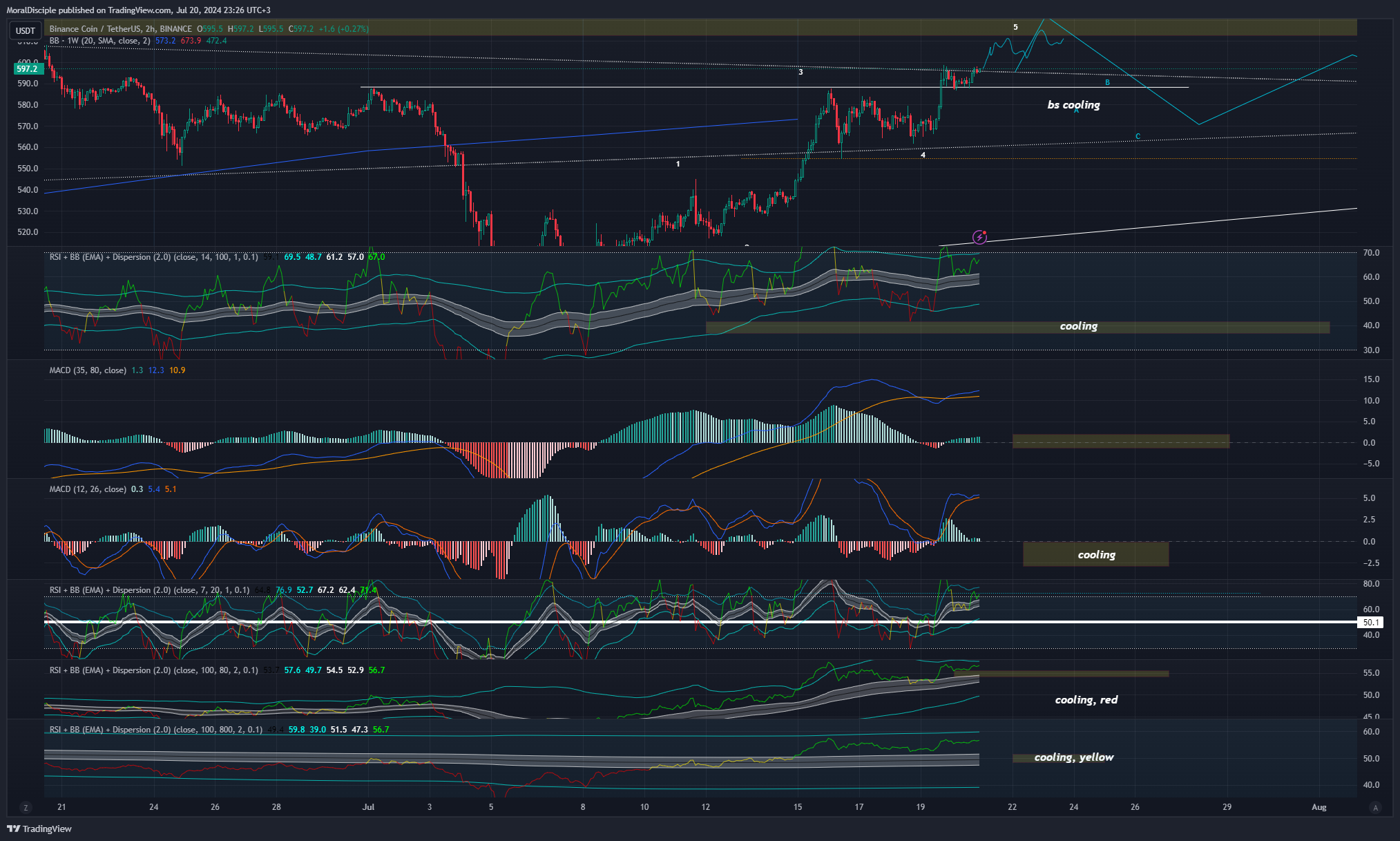Click the Aug label on the time axis

pyautogui.click(x=1319, y=807)
